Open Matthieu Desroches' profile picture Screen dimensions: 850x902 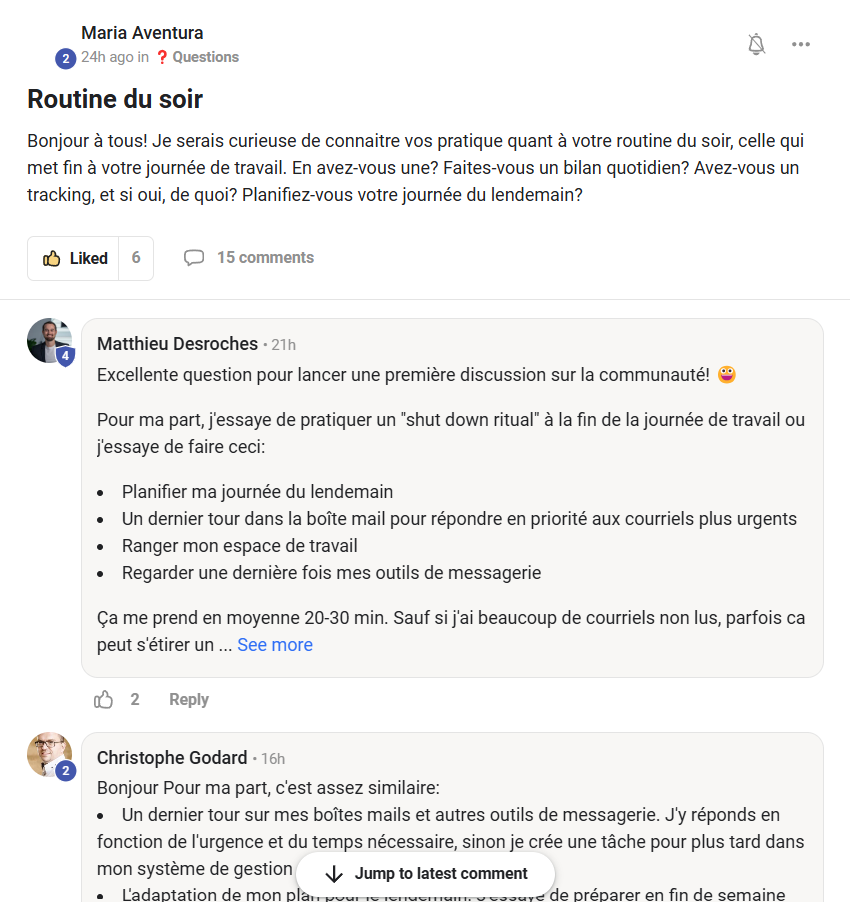click(x=48, y=340)
